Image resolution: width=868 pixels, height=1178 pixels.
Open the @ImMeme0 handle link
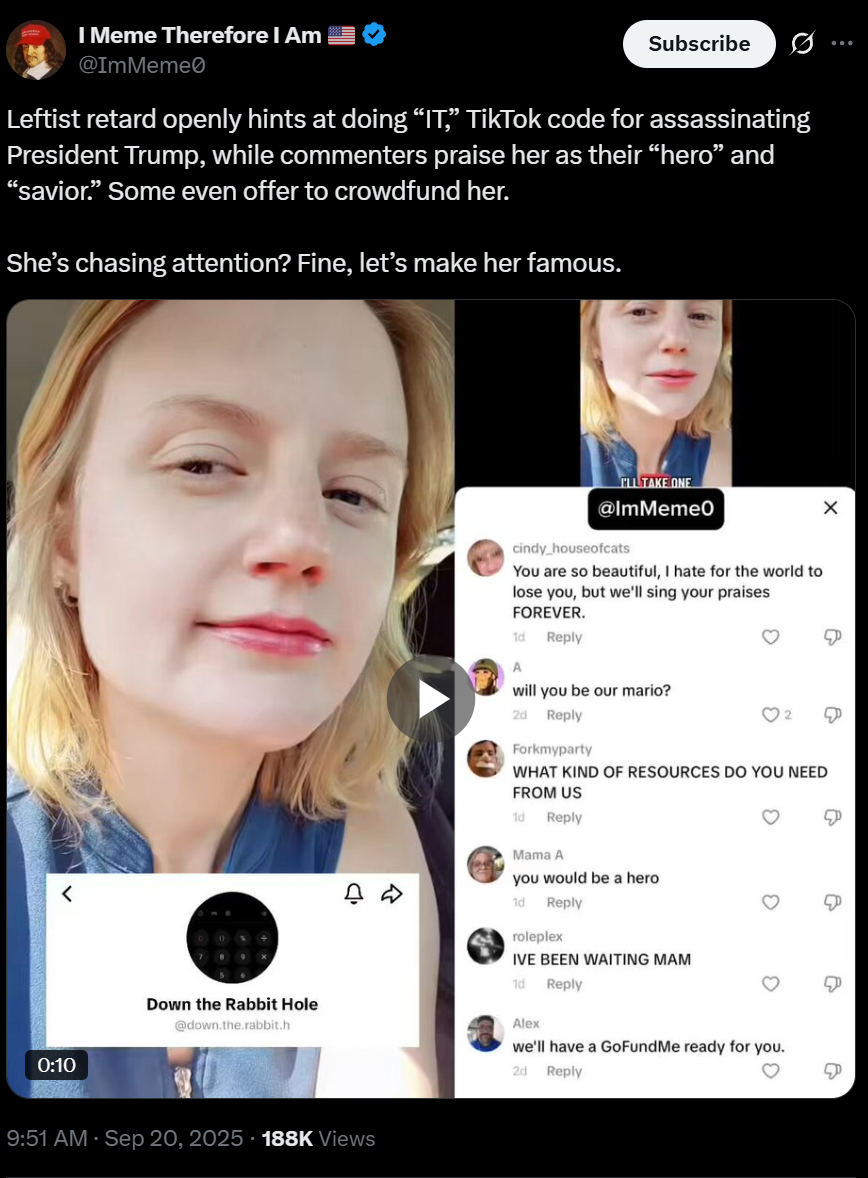click(x=142, y=65)
